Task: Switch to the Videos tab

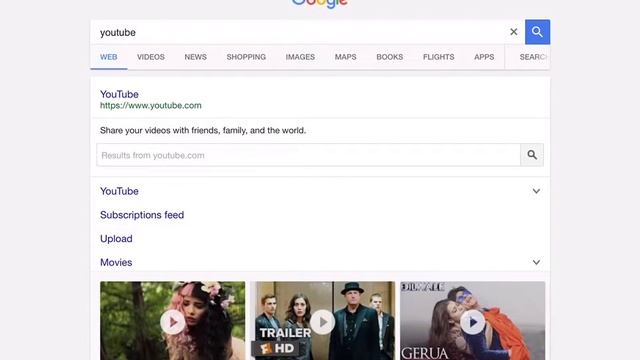Action: pyautogui.click(x=151, y=57)
